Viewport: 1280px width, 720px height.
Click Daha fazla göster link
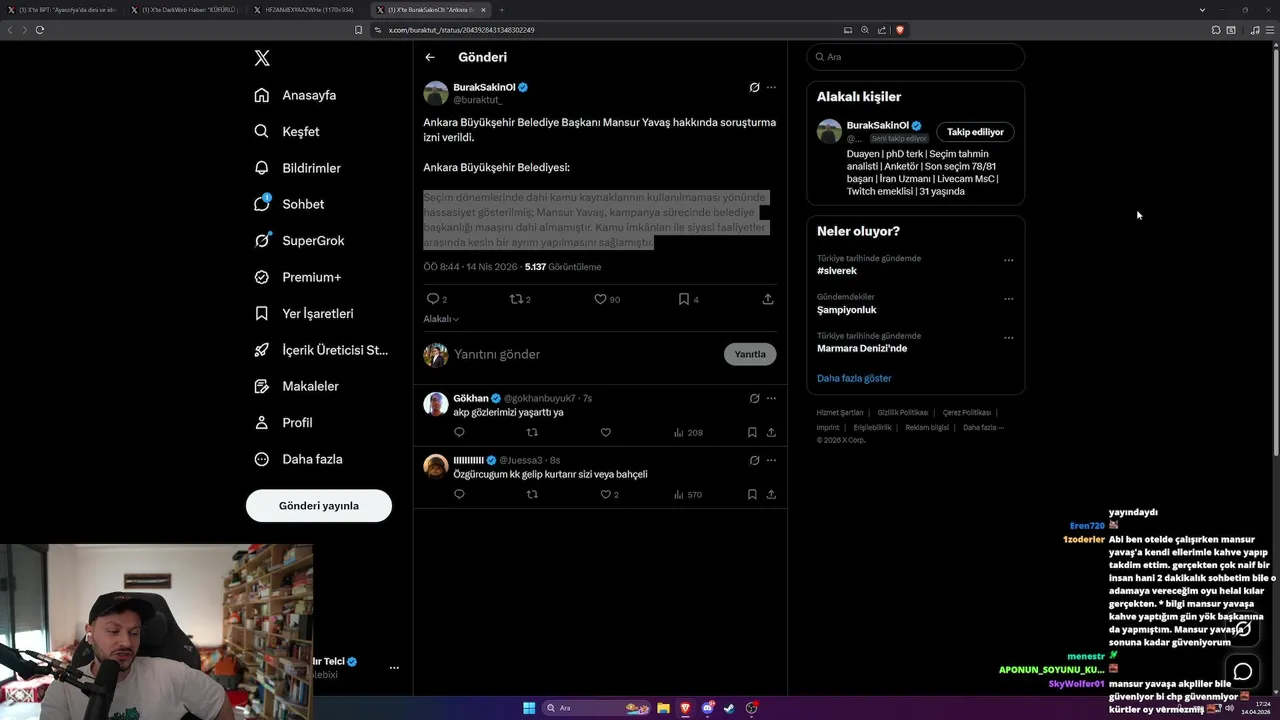[x=854, y=378]
